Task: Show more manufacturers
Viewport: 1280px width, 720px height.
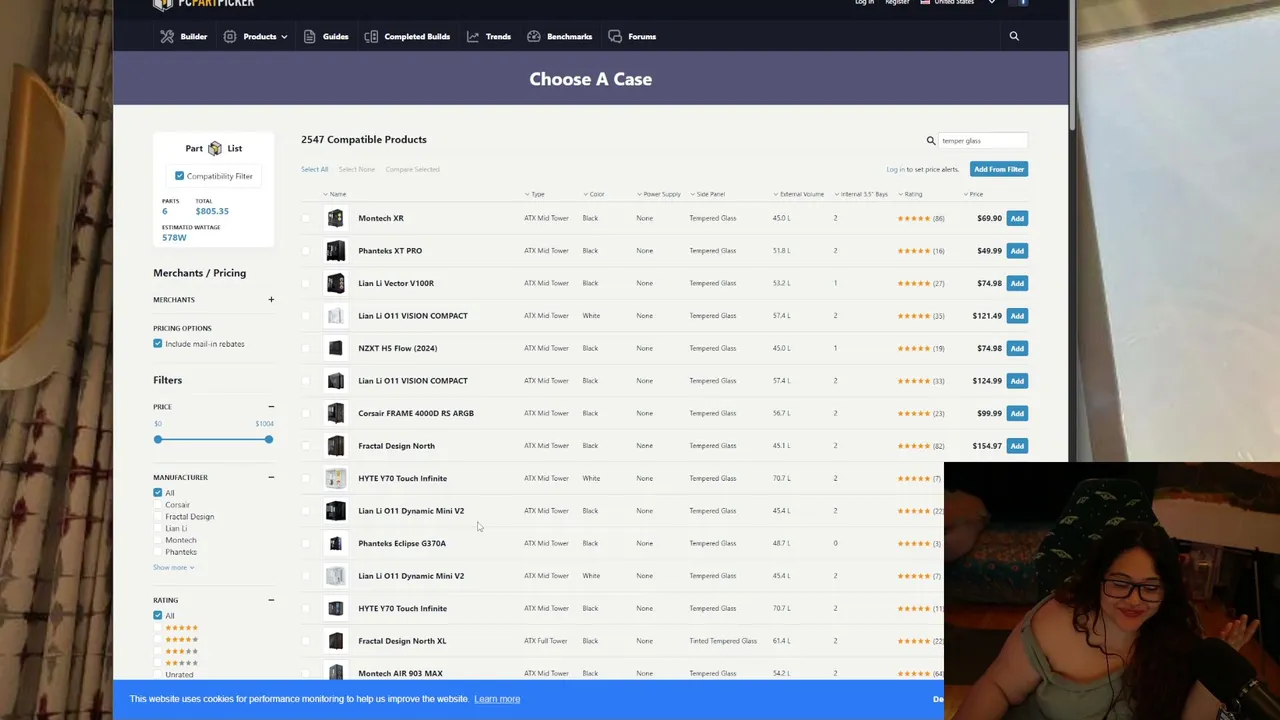Action: (x=173, y=568)
